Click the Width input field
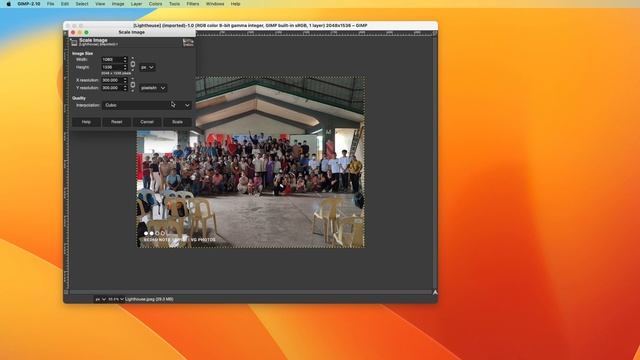 point(112,60)
